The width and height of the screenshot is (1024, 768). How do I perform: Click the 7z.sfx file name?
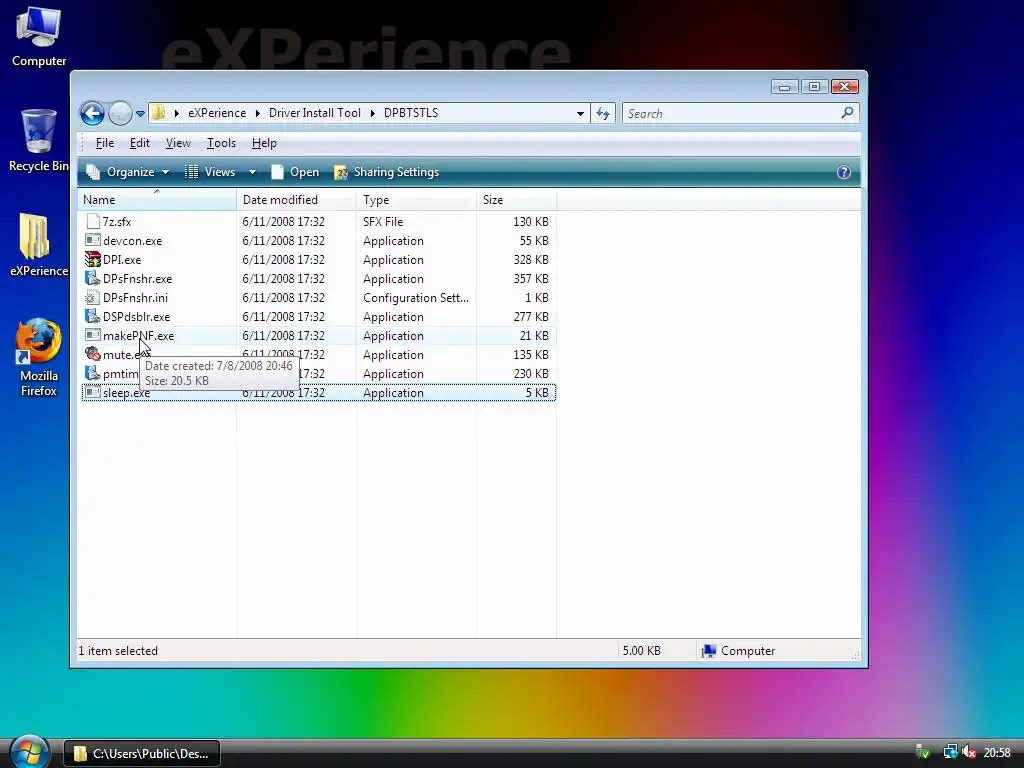117,222
